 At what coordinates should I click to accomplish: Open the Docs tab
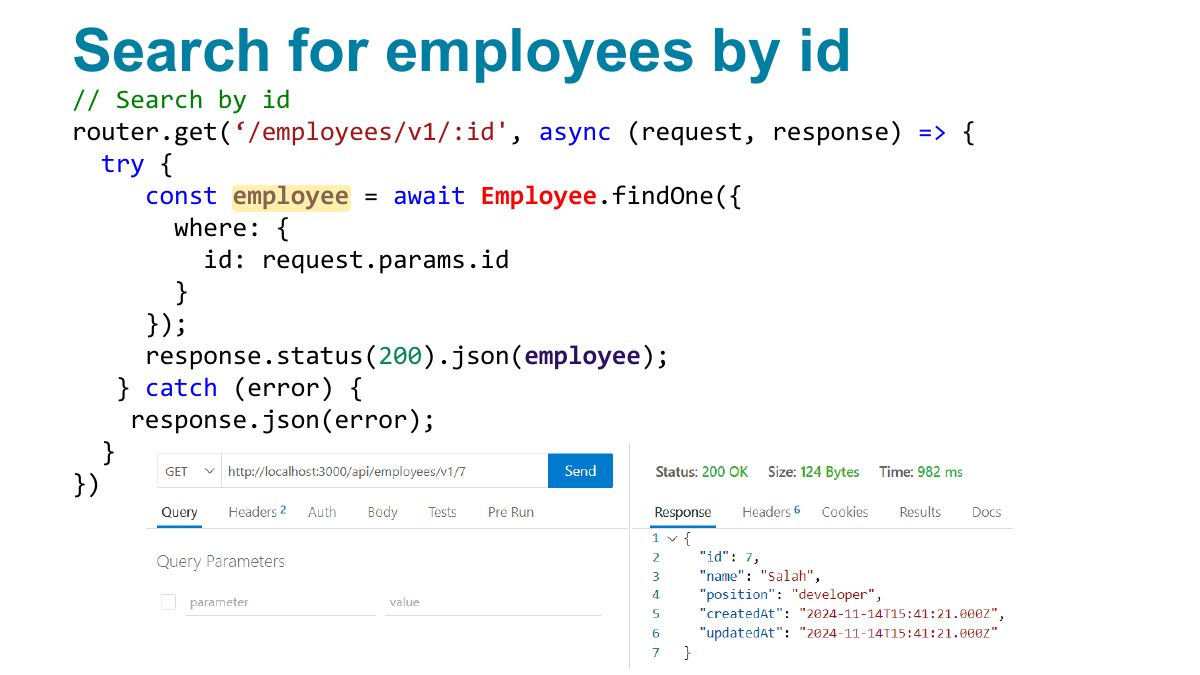tap(986, 512)
